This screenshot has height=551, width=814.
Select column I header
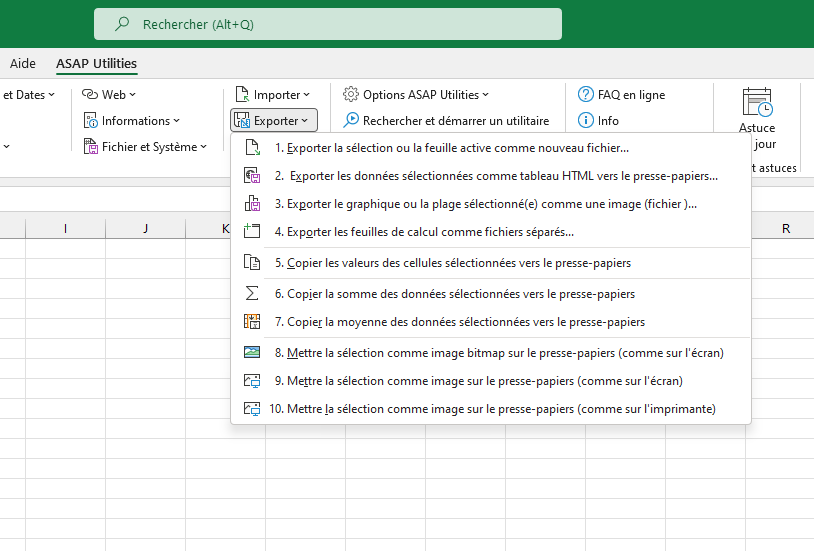65,229
